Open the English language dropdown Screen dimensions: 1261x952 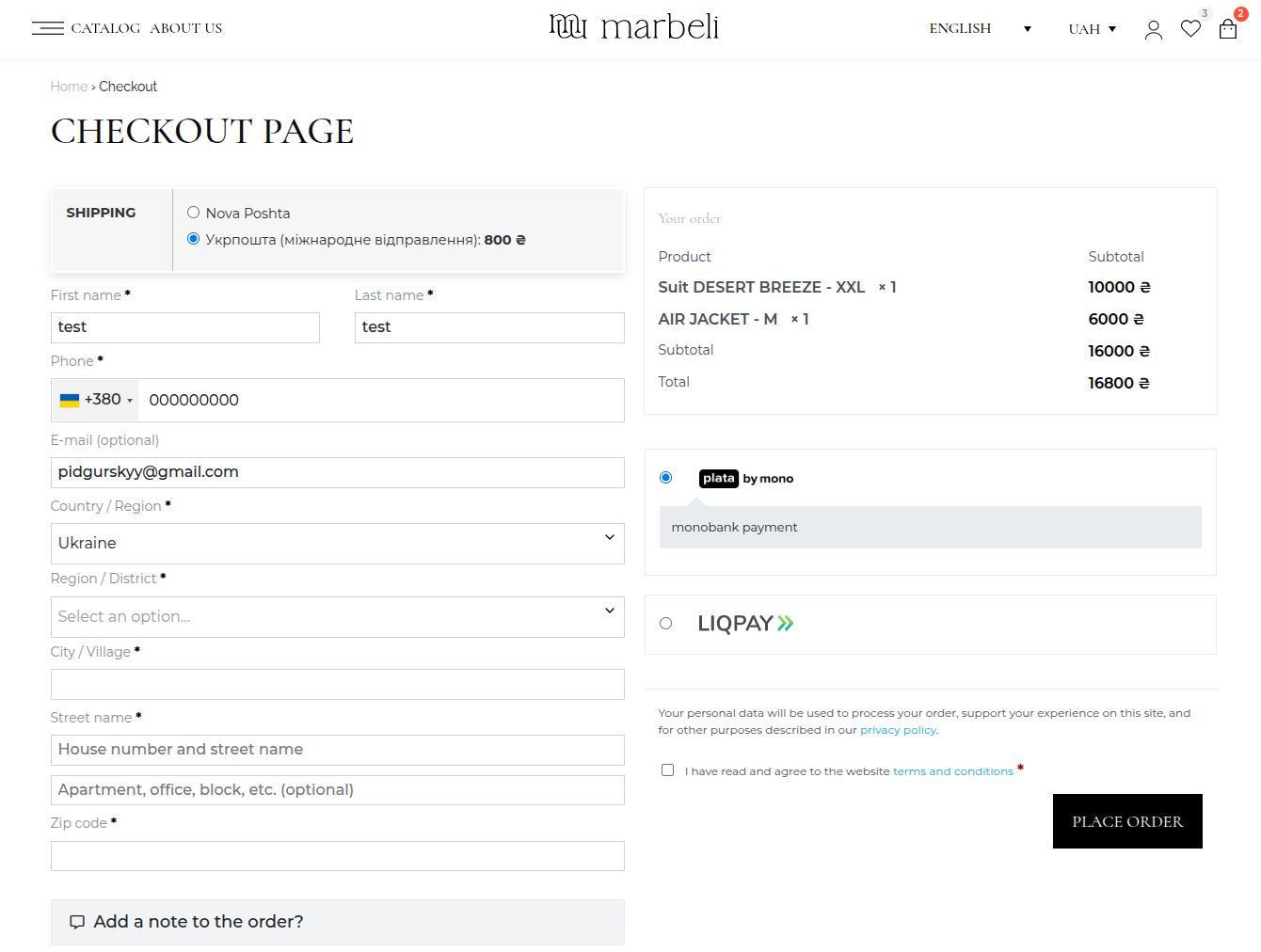click(979, 29)
